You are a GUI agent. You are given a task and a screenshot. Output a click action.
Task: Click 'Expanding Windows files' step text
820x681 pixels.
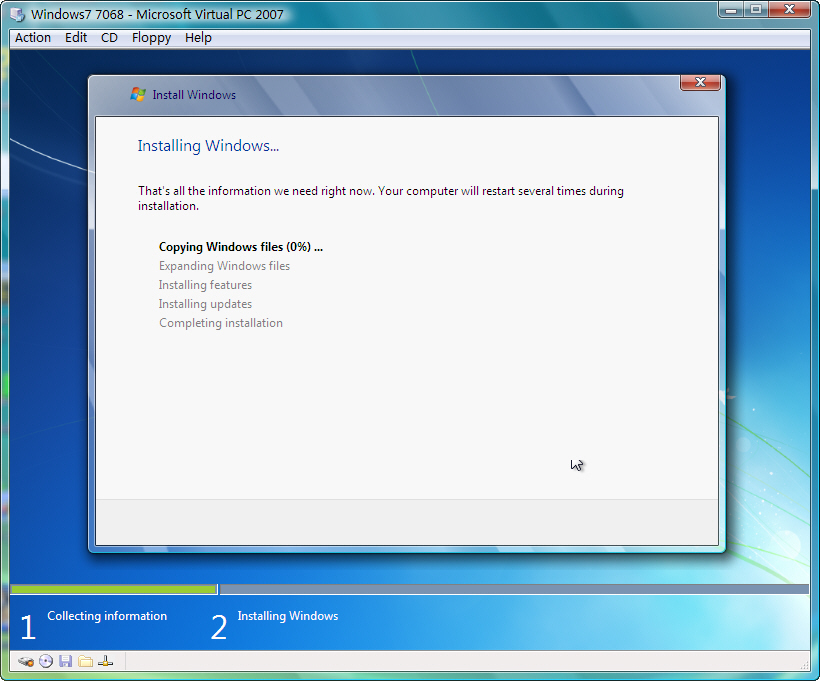click(224, 266)
